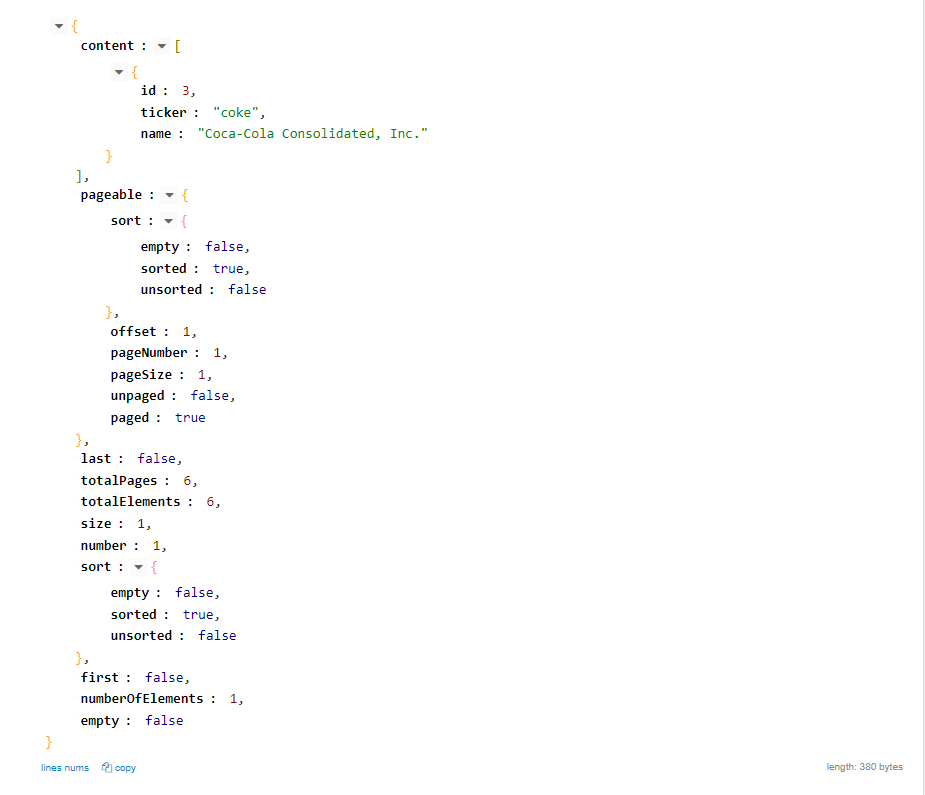This screenshot has width=925, height=795.
Task: Collapse the pageable object arrow
Action: click(169, 195)
